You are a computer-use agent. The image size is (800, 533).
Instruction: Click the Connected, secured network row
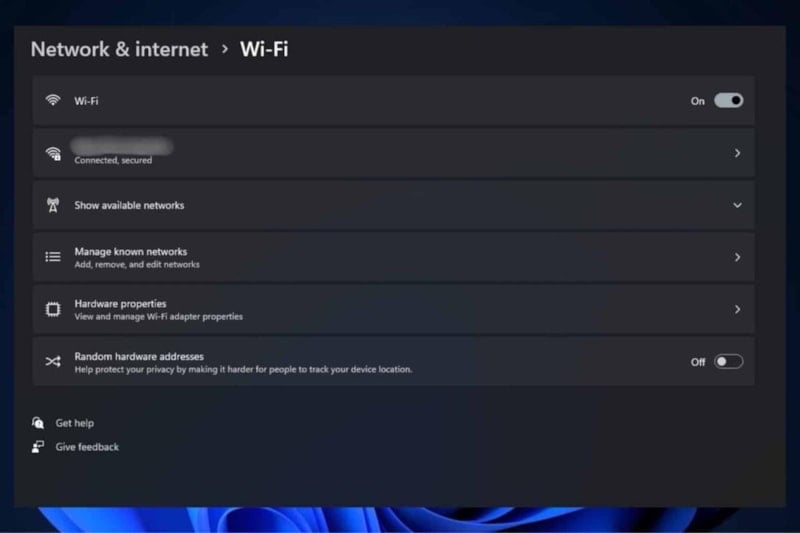[x=393, y=153]
